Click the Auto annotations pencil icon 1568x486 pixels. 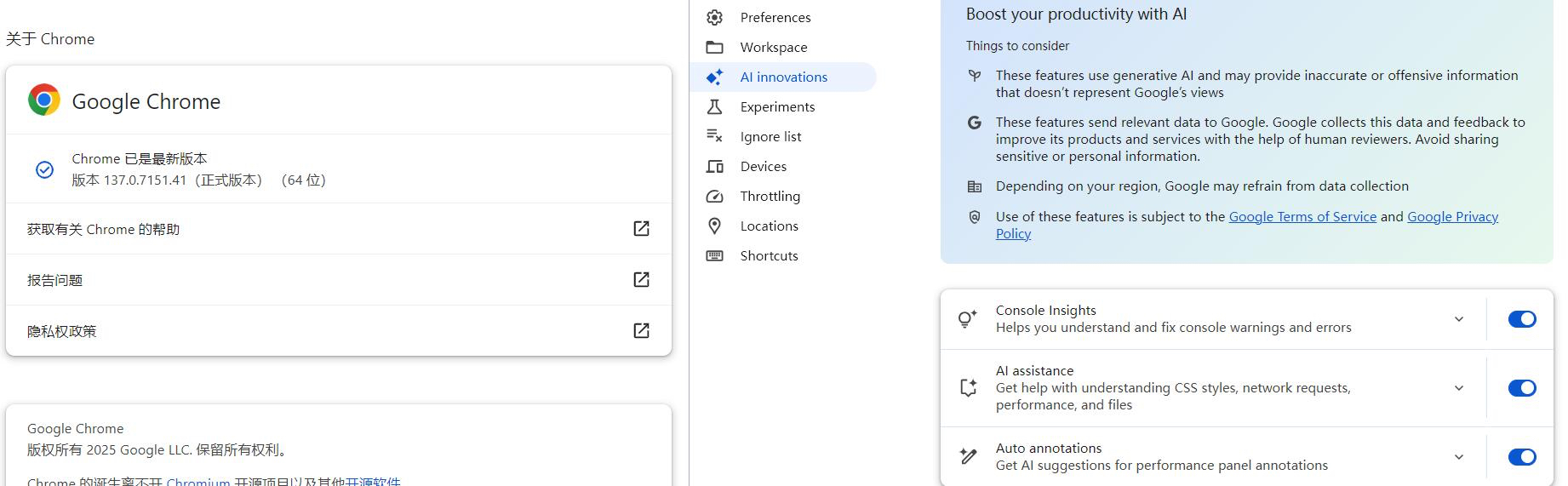pyautogui.click(x=968, y=456)
